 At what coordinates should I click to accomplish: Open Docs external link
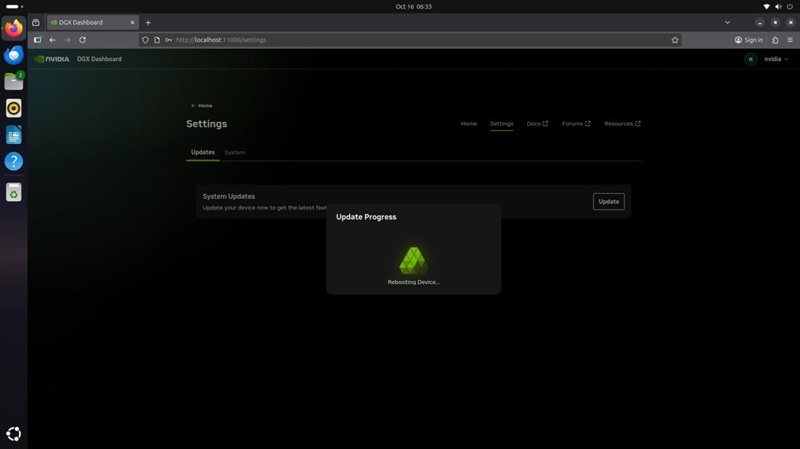[537, 123]
